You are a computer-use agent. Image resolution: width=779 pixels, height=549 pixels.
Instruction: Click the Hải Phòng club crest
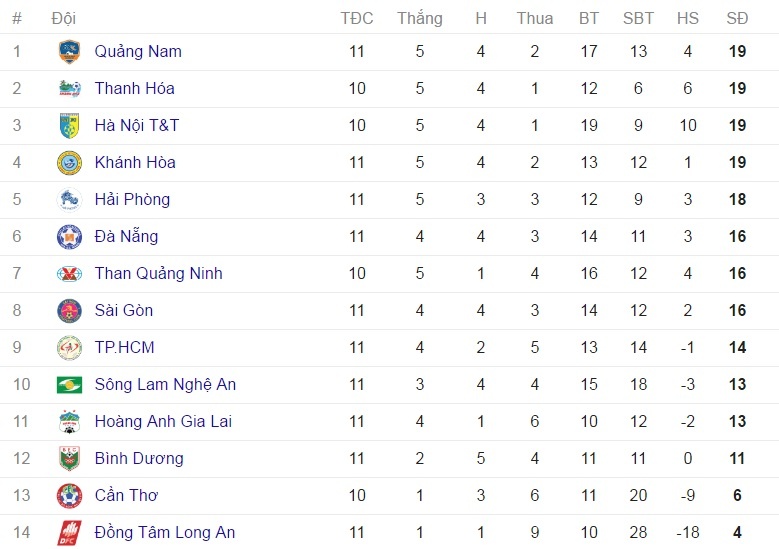(x=69, y=199)
